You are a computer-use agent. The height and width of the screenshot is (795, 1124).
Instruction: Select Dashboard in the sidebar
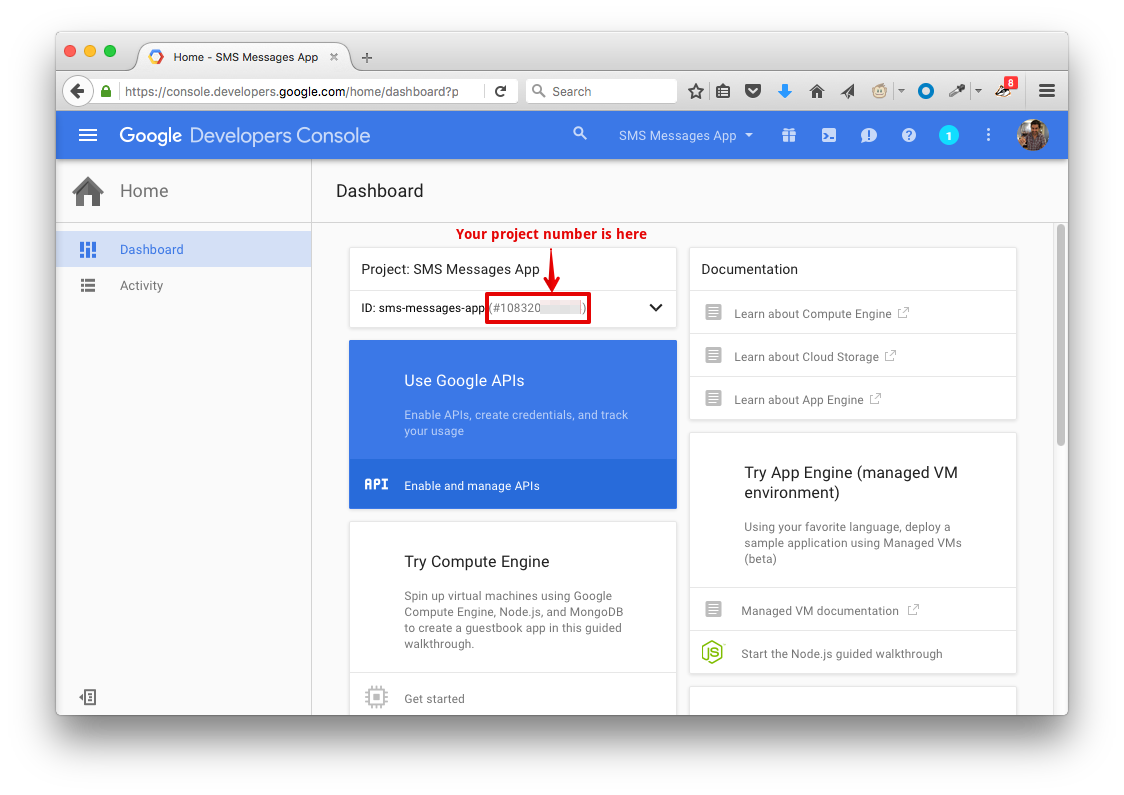pyautogui.click(x=184, y=249)
